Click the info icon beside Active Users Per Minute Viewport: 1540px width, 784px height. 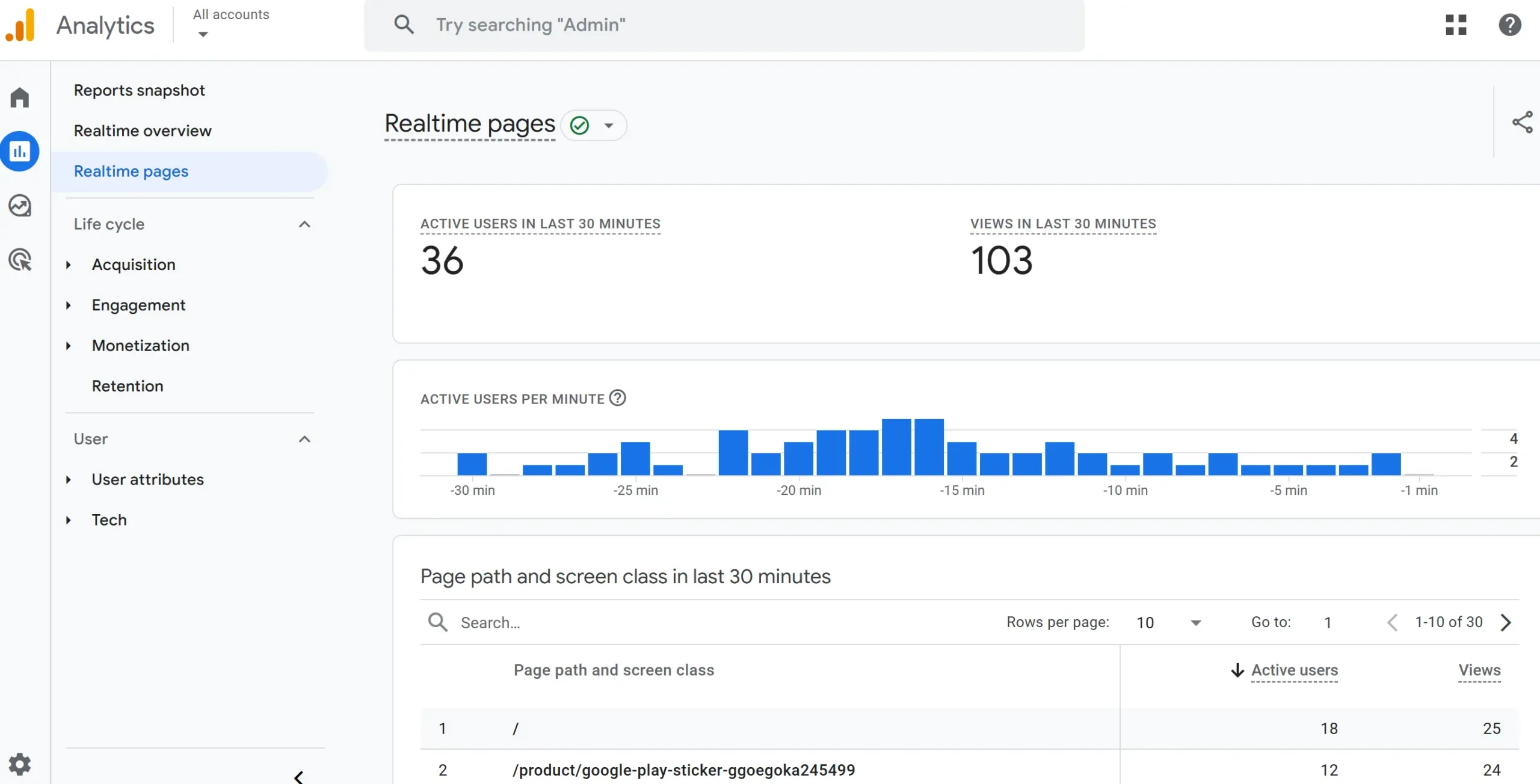pos(617,398)
